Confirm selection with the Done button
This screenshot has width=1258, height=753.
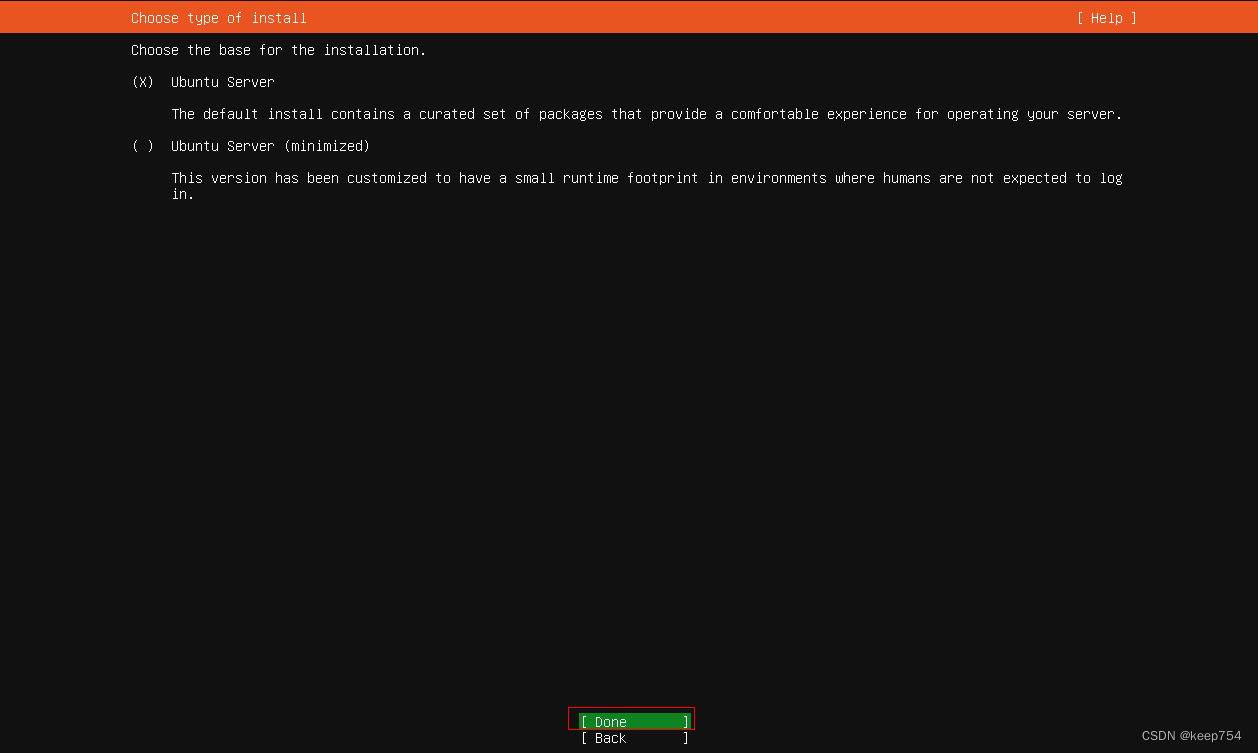(x=635, y=722)
